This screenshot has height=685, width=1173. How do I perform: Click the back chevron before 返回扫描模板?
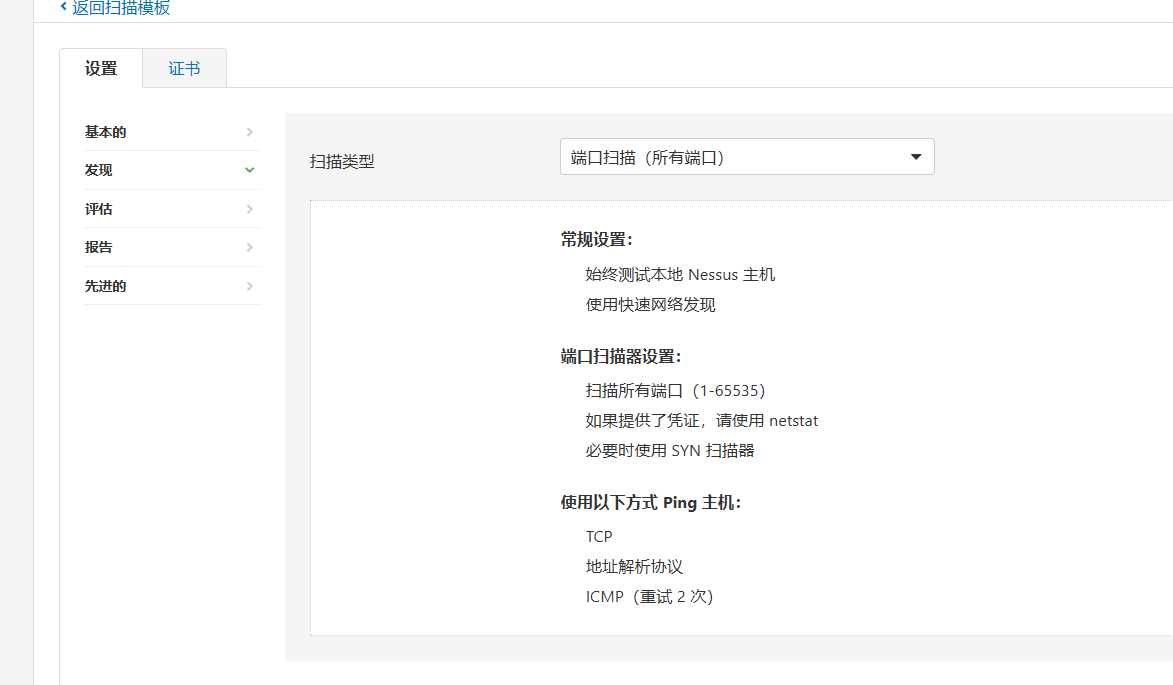tap(64, 7)
